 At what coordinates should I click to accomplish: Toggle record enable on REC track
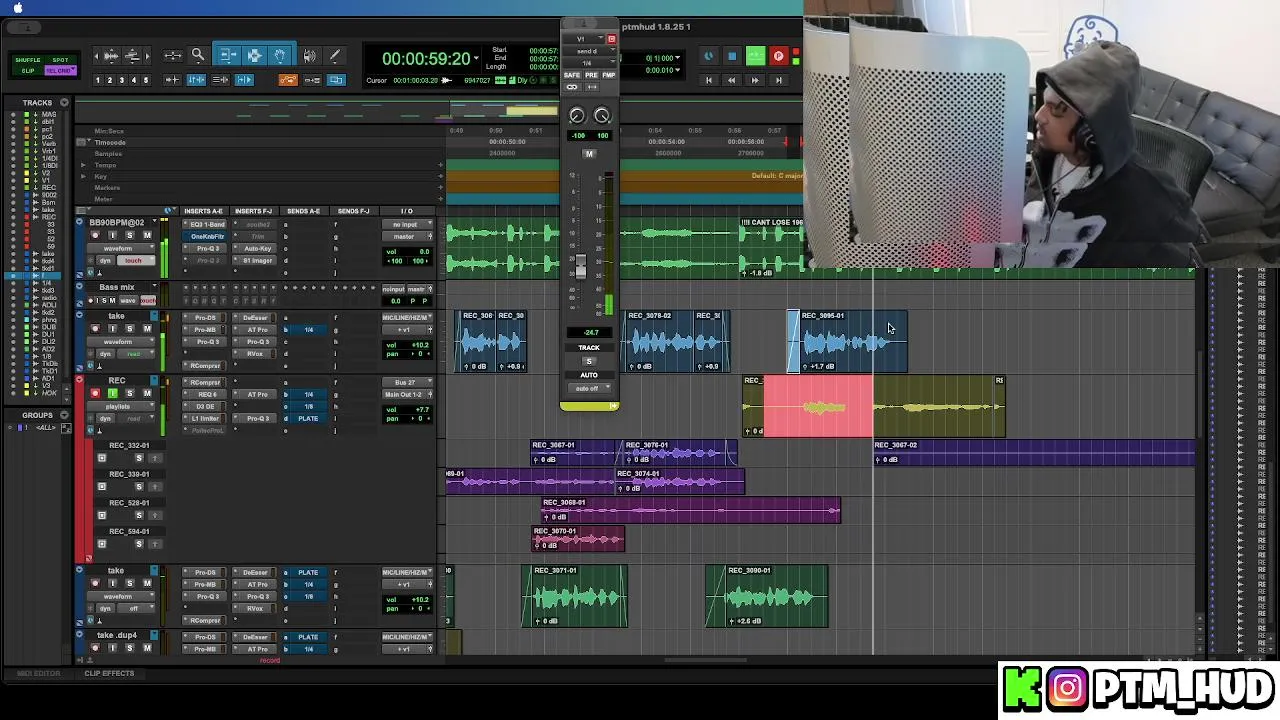[95, 394]
